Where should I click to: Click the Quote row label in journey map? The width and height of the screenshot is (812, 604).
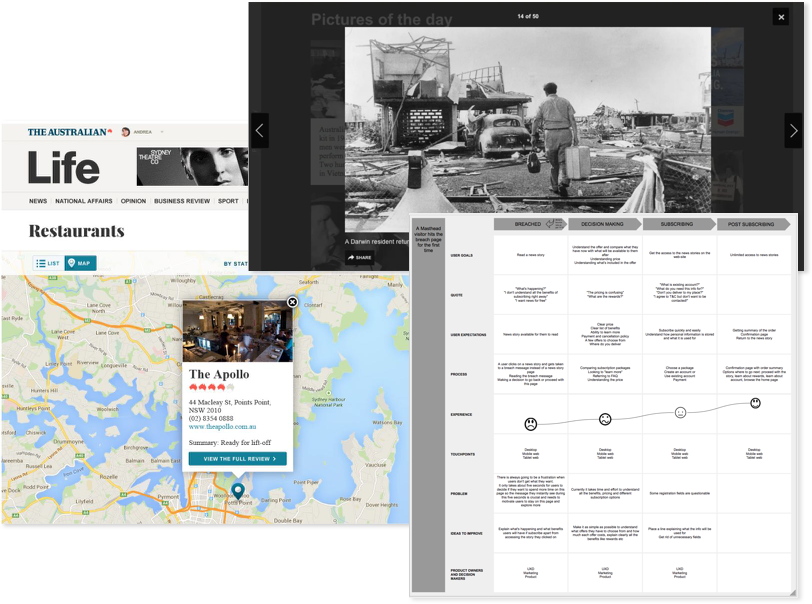coord(456,295)
